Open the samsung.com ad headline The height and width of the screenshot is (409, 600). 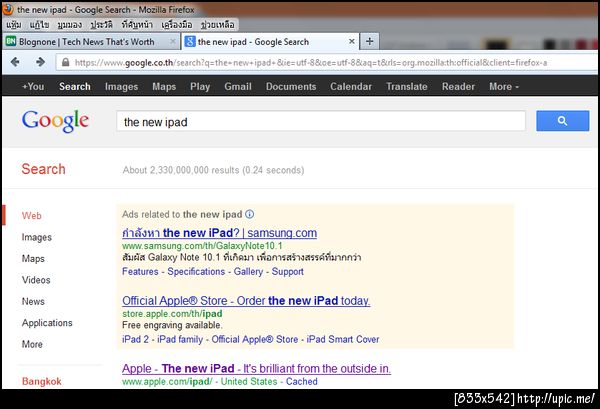[219, 233]
